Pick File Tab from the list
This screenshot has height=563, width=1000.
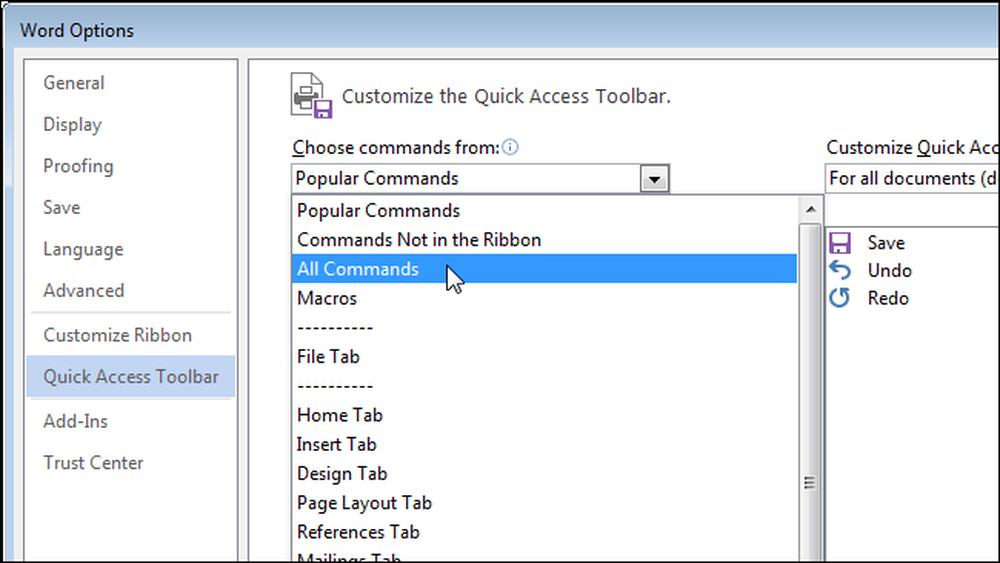(x=544, y=356)
